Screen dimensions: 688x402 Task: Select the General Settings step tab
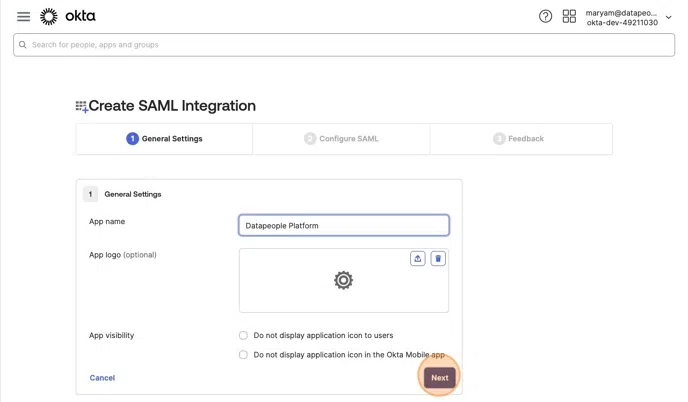tap(164, 139)
